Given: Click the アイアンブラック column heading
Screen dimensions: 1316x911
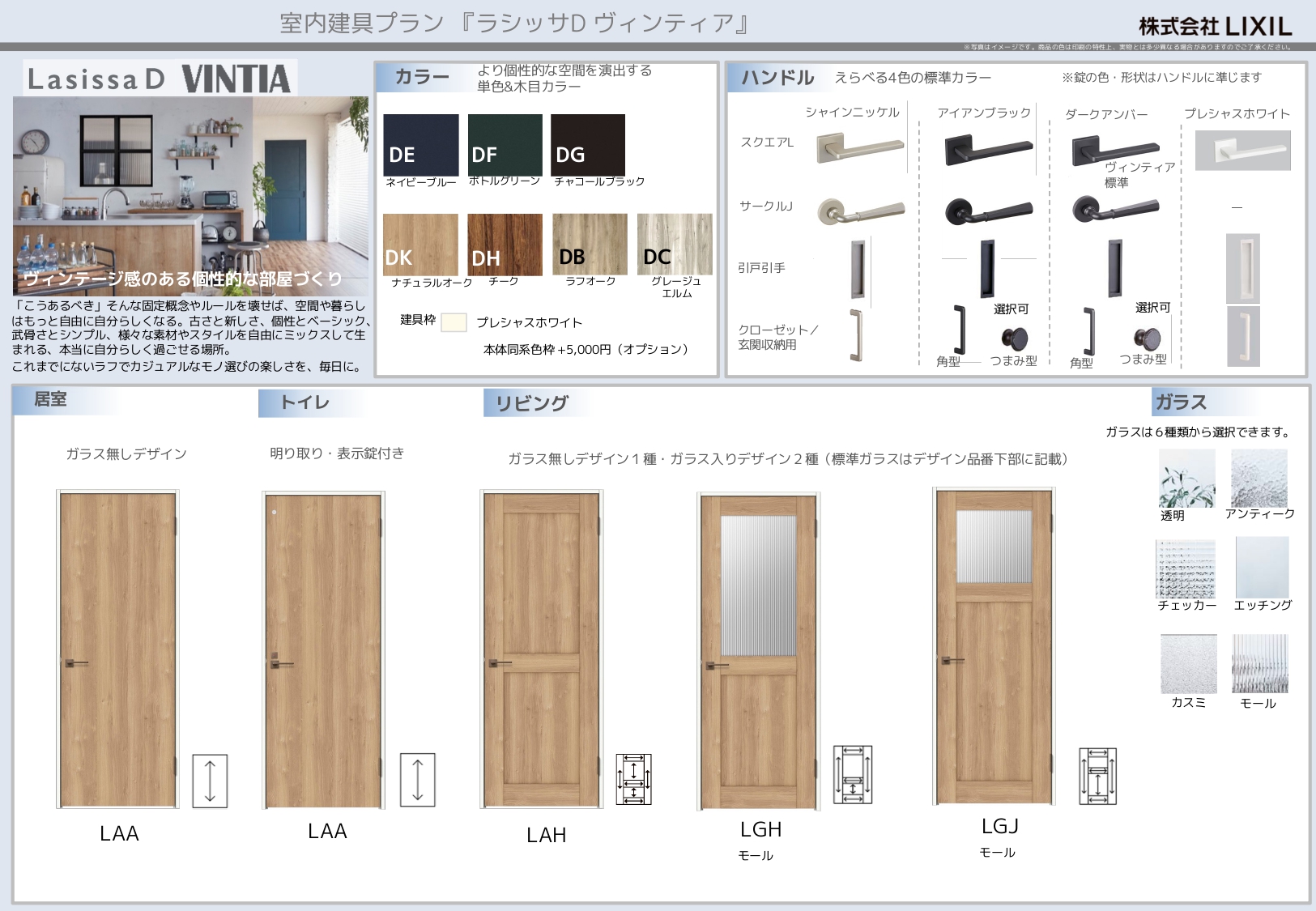Looking at the screenshot, I should click(x=984, y=113).
